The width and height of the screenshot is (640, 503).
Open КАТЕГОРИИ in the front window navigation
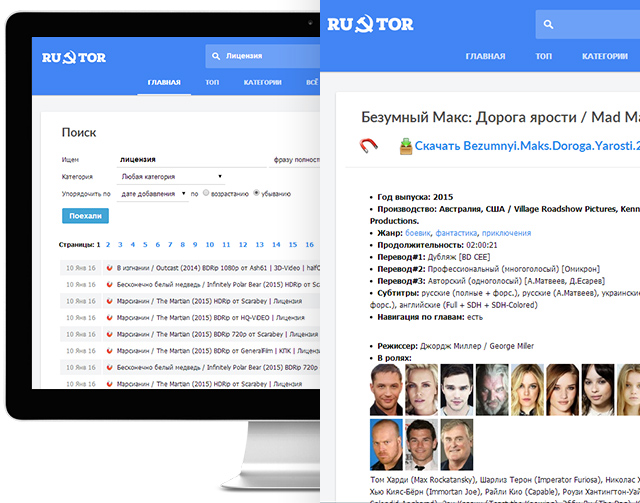click(604, 56)
